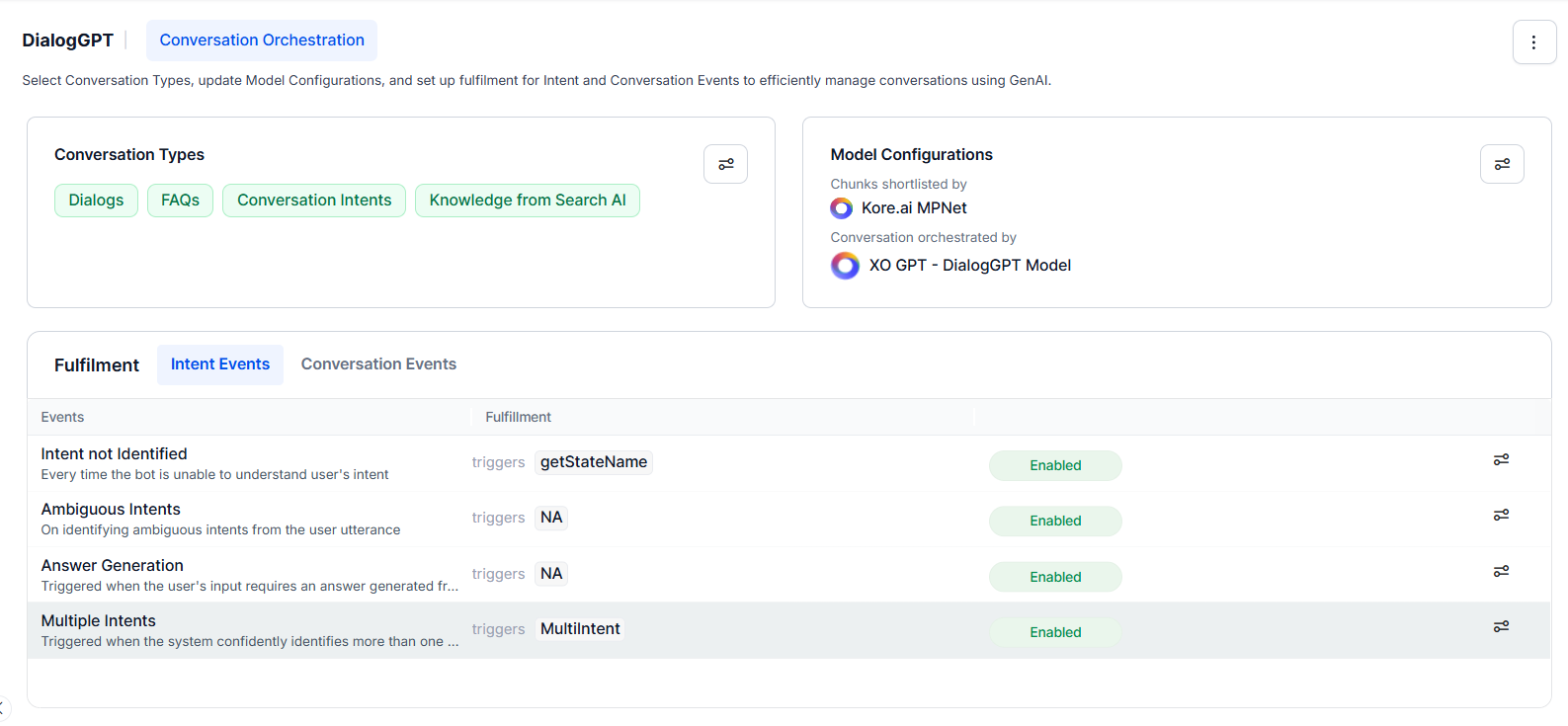Click the Knowledge from Search AI tag

coord(527,201)
